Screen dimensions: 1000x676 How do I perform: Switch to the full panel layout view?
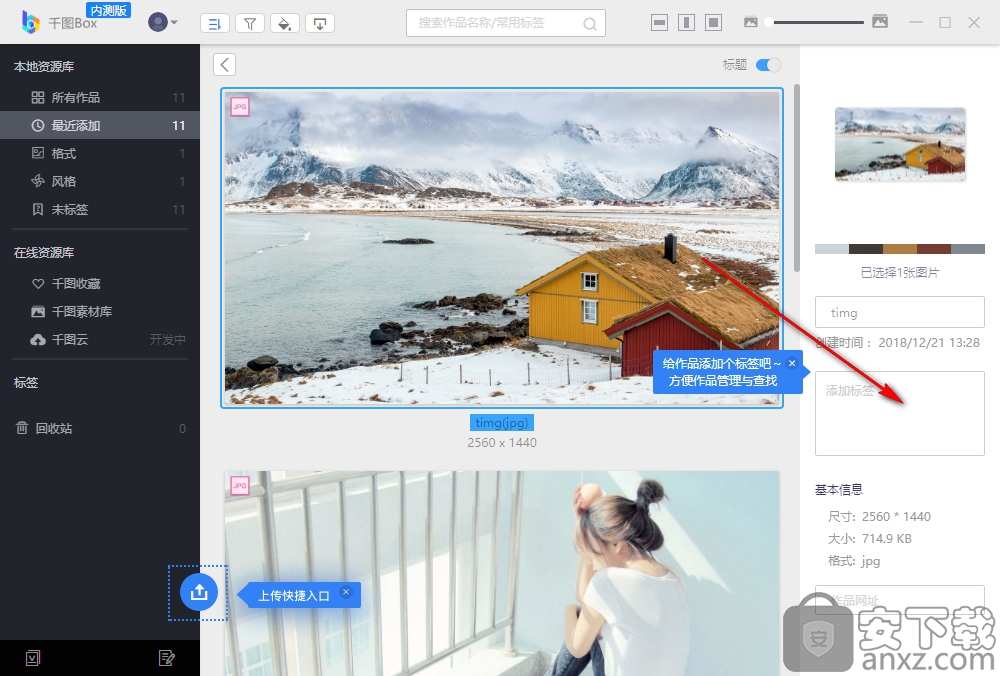713,22
